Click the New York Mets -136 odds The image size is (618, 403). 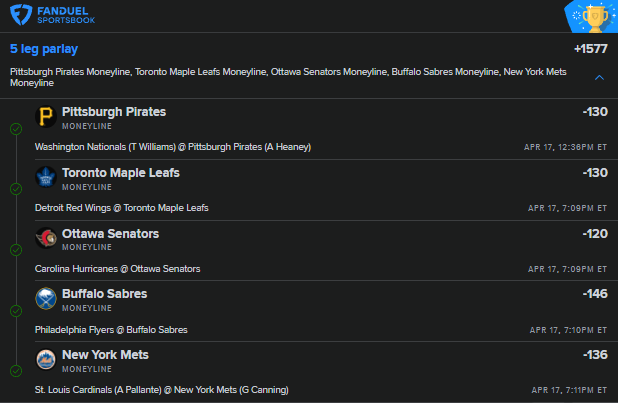(594, 354)
